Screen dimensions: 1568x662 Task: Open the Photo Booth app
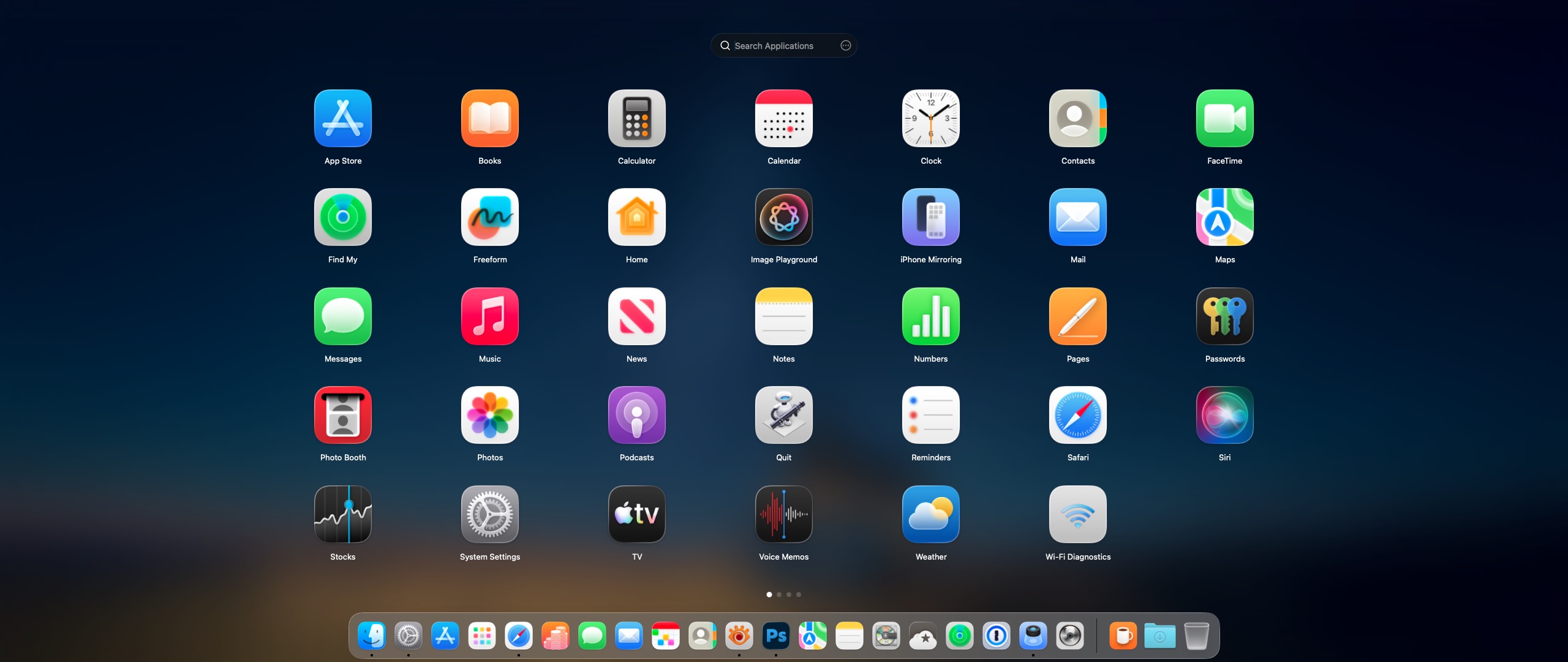tap(342, 415)
